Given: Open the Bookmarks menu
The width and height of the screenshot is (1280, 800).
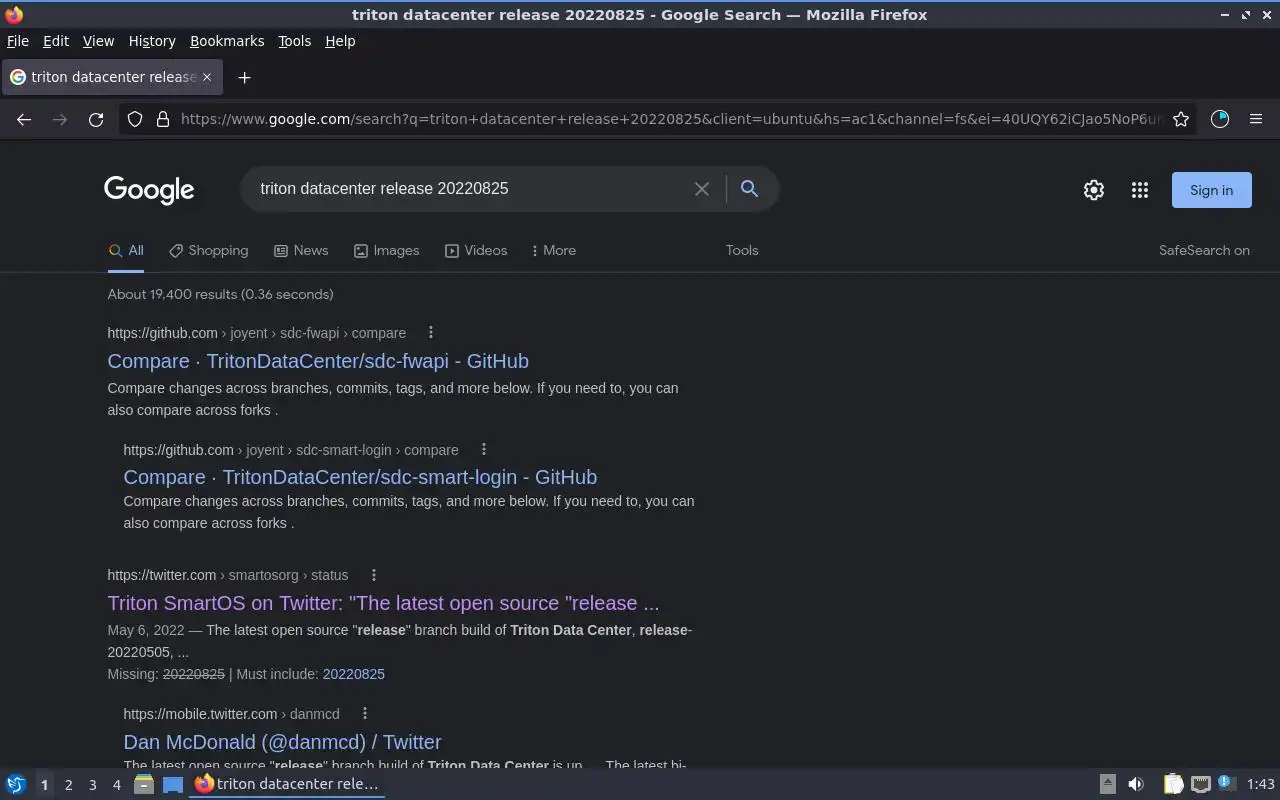Looking at the screenshot, I should tap(227, 41).
